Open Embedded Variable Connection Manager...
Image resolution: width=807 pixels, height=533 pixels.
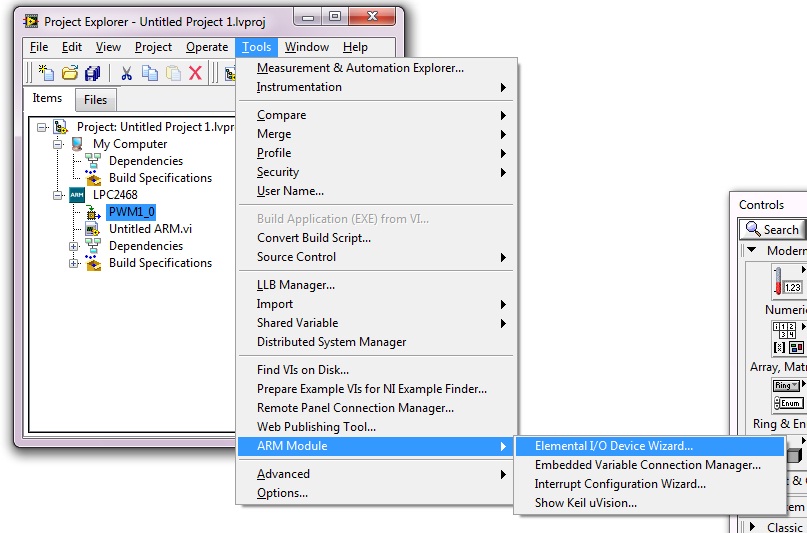coord(650,465)
